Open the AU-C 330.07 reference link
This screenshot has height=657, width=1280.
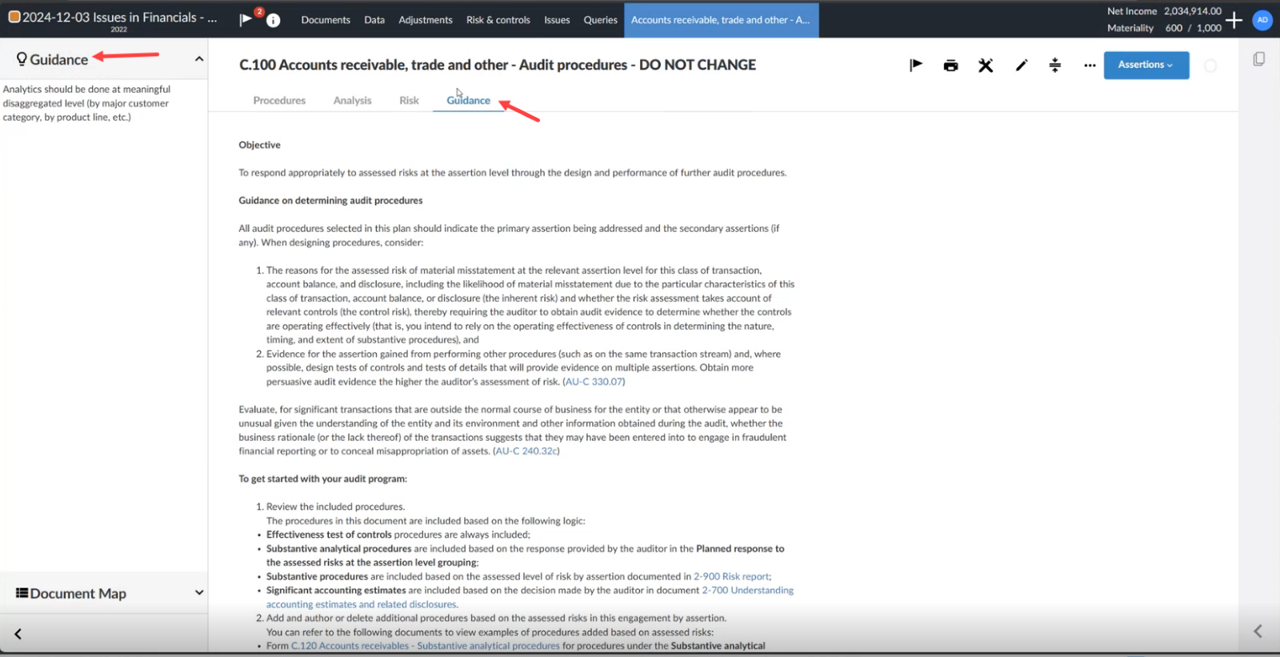tap(594, 382)
